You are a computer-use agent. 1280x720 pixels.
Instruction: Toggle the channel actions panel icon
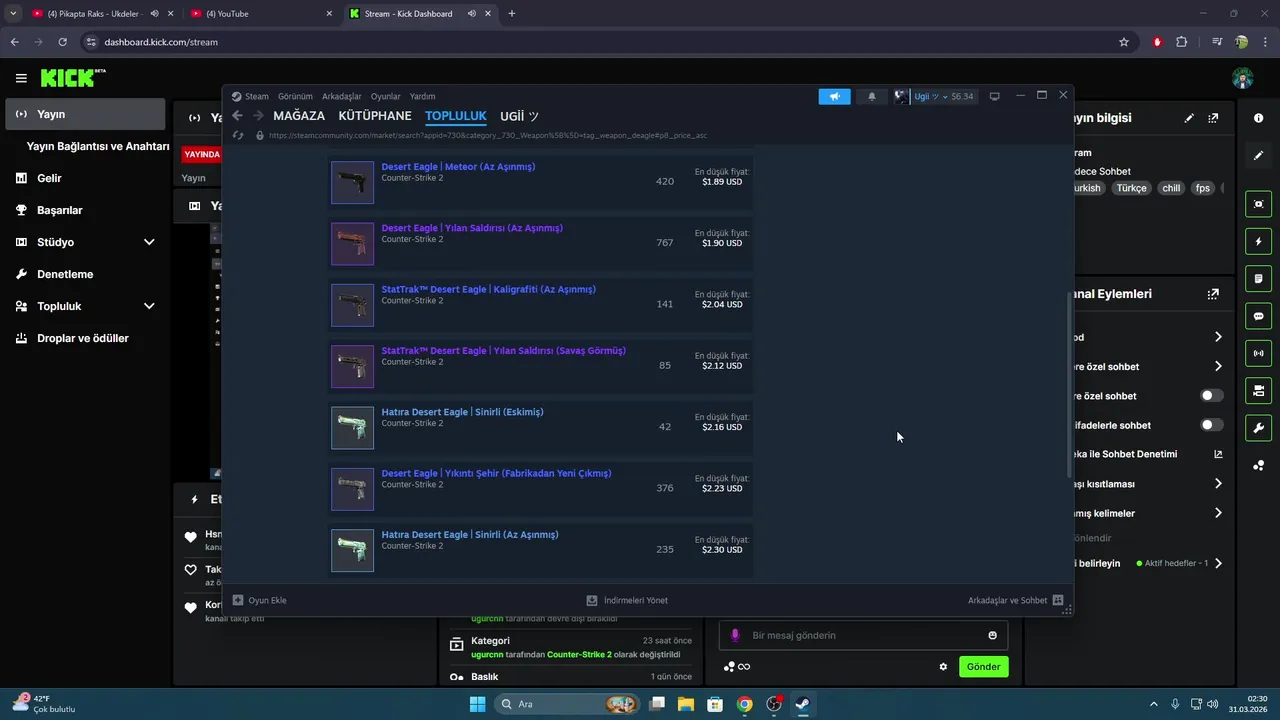coord(1258,390)
